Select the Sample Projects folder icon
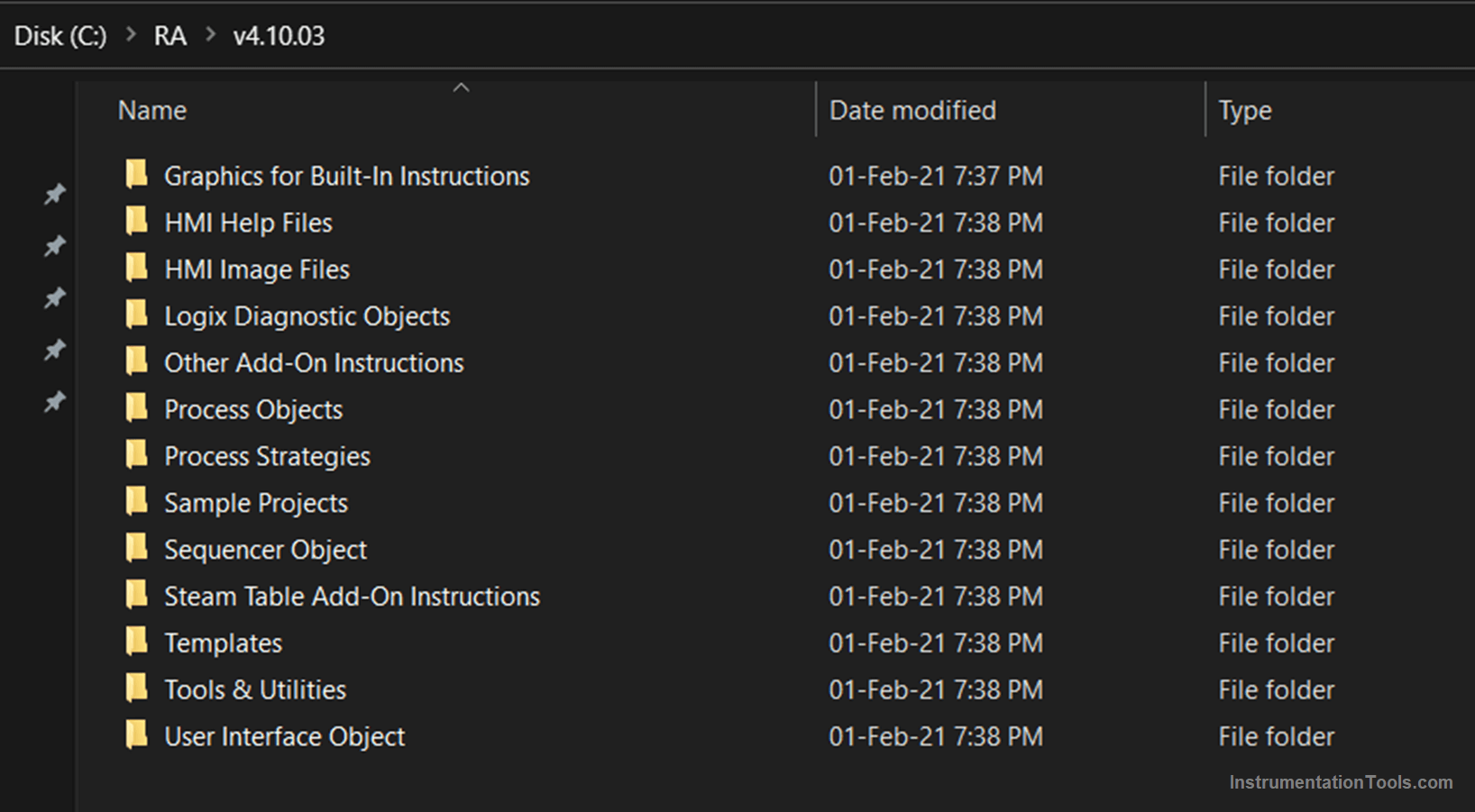 point(137,501)
